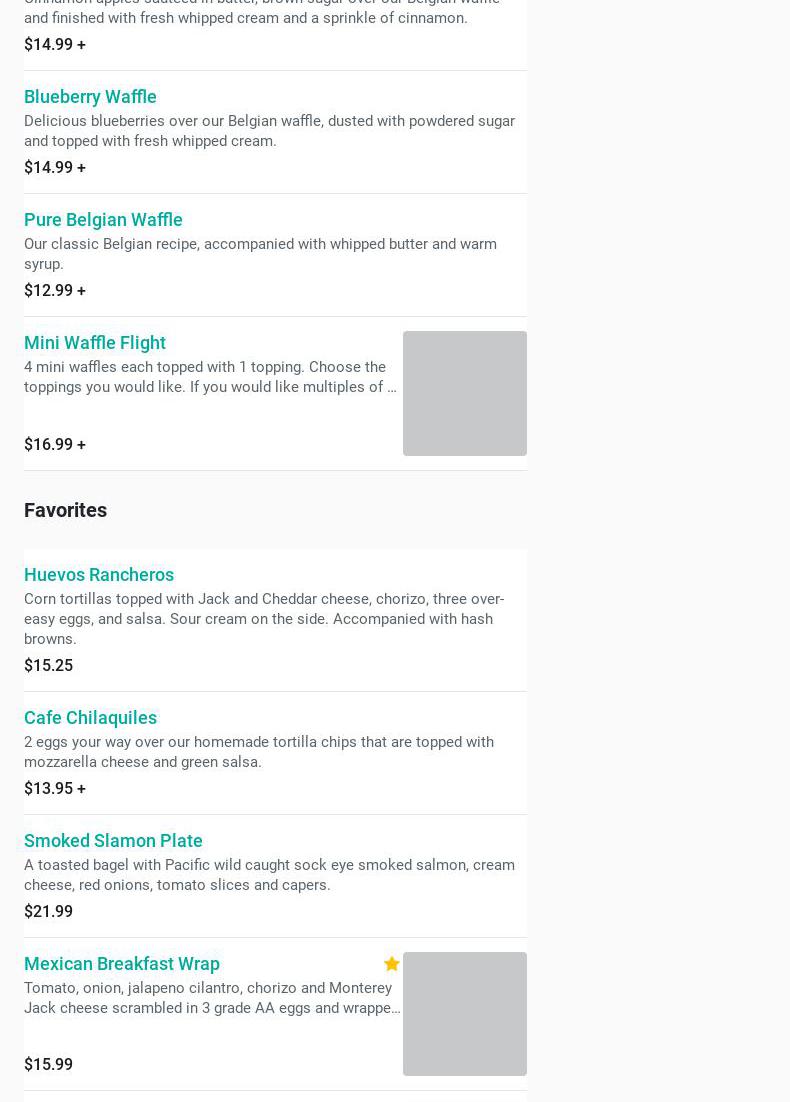This screenshot has width=790, height=1102.
Task: Click the $15.99 Mexican Breakfast Wrap price
Action: pos(48,1064)
